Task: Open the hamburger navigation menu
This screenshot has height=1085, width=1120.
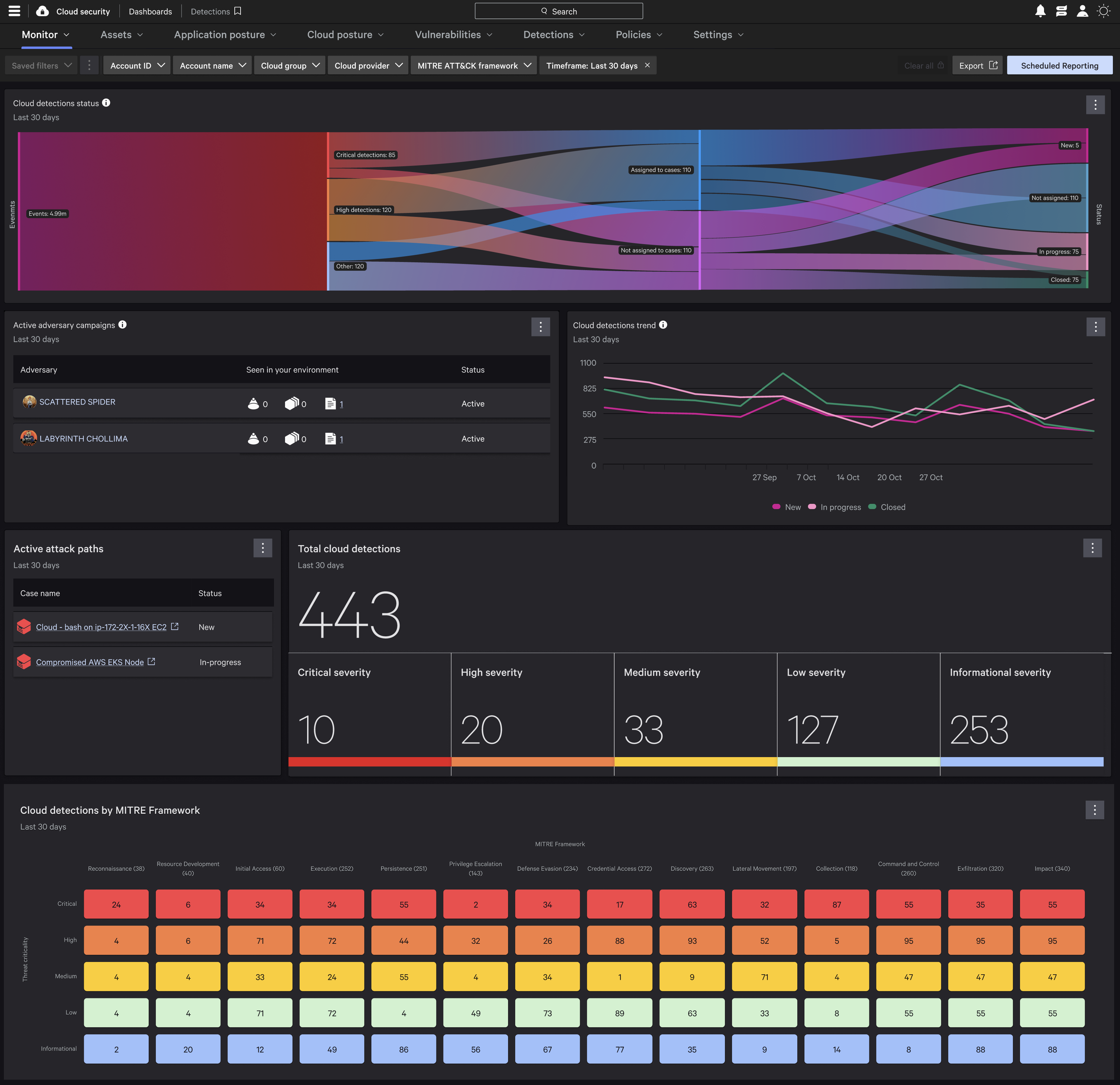Action: (14, 11)
